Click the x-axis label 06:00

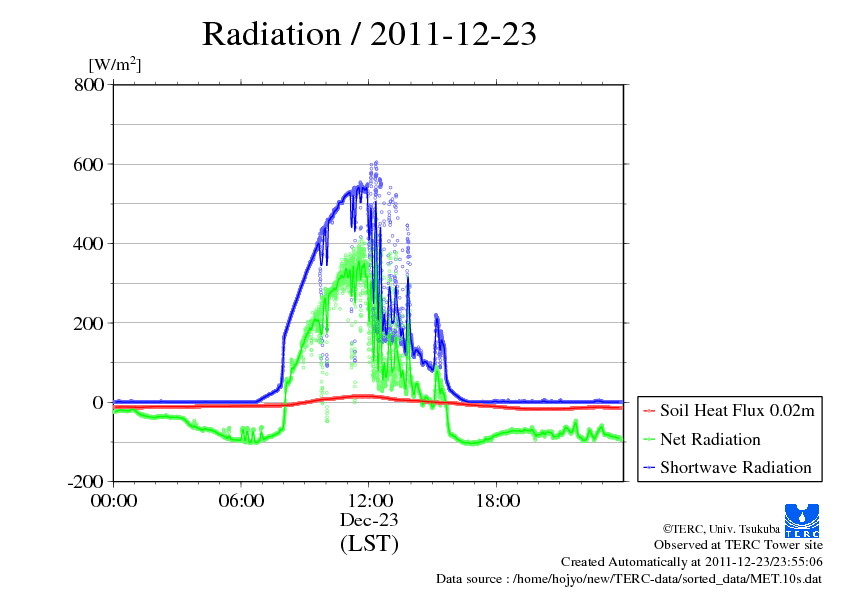click(241, 501)
